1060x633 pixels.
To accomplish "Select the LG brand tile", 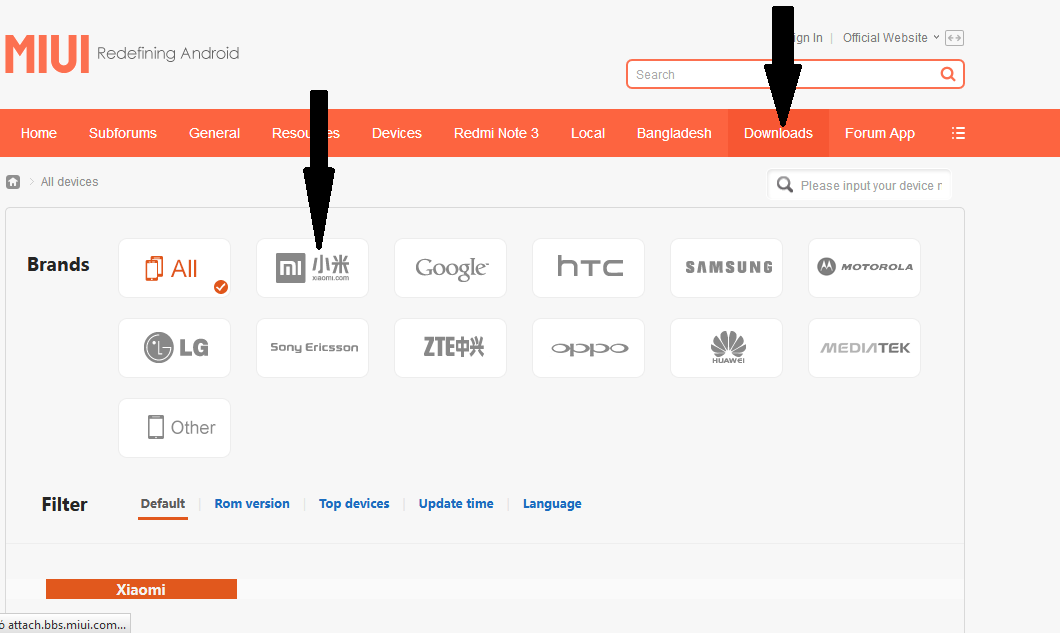I will pos(174,348).
